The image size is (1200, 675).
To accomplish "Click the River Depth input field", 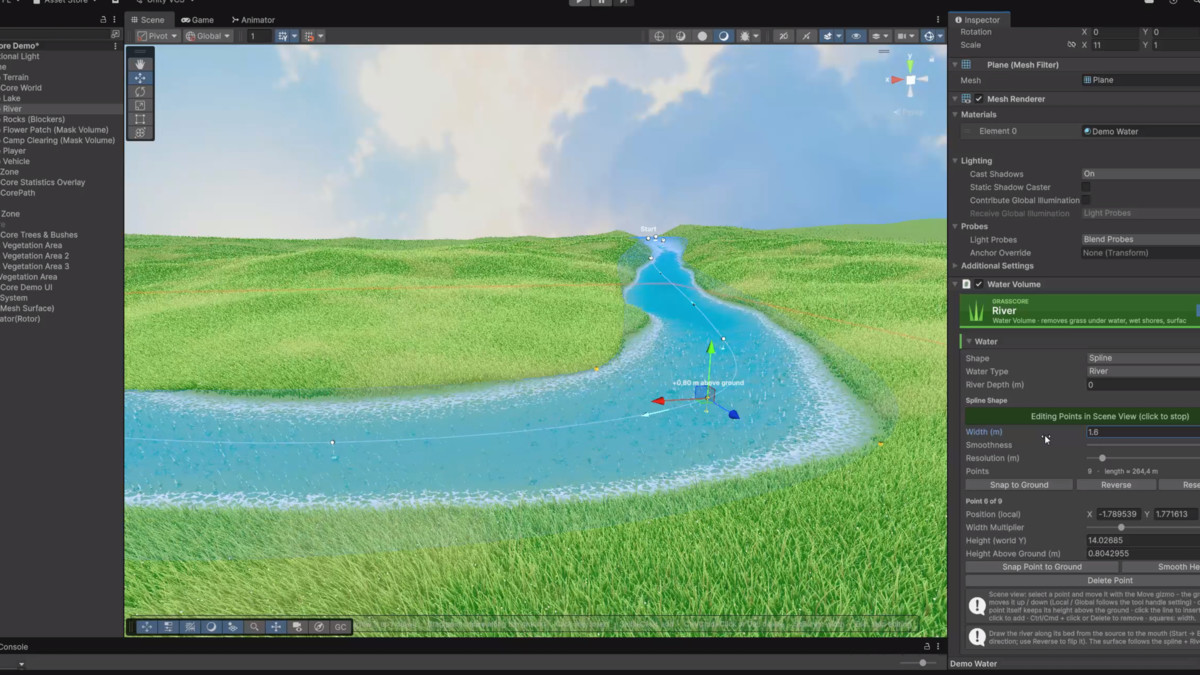I will point(1143,385).
